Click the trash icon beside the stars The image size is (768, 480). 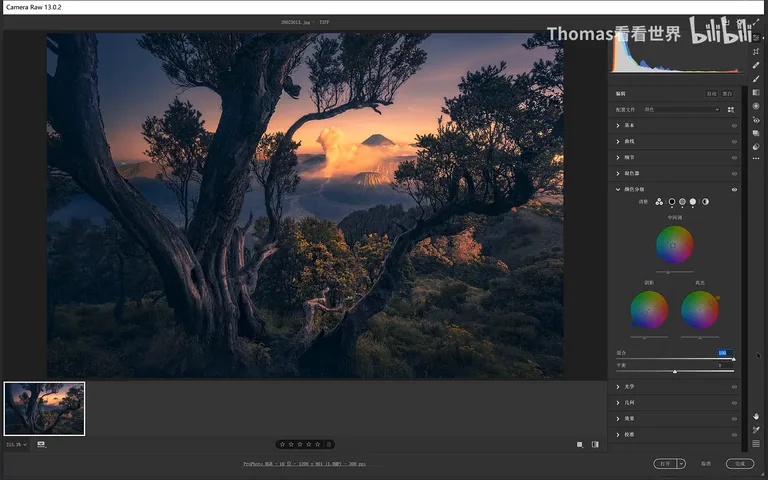coord(329,444)
